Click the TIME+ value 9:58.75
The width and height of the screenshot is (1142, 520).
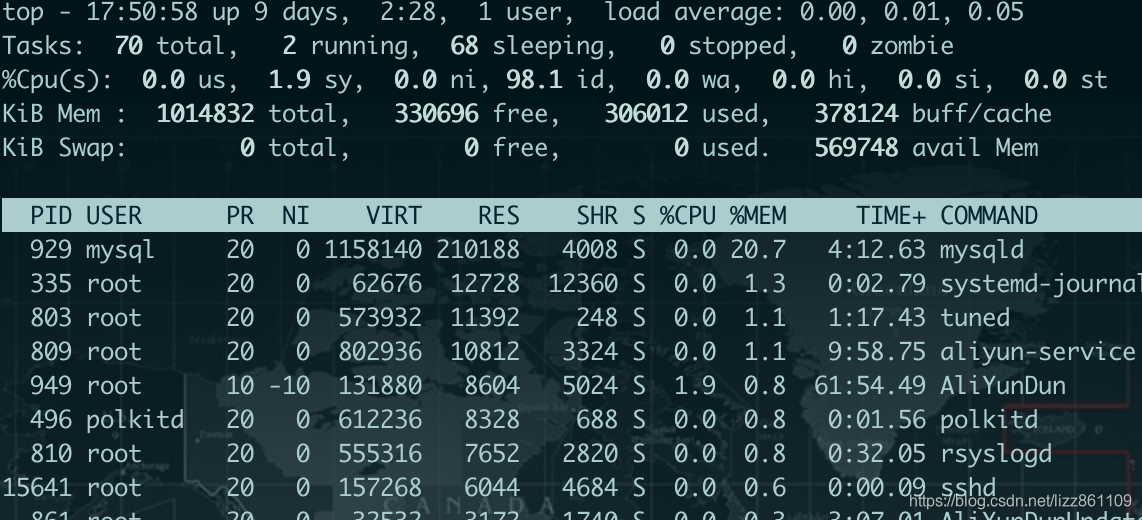pyautogui.click(x=877, y=352)
